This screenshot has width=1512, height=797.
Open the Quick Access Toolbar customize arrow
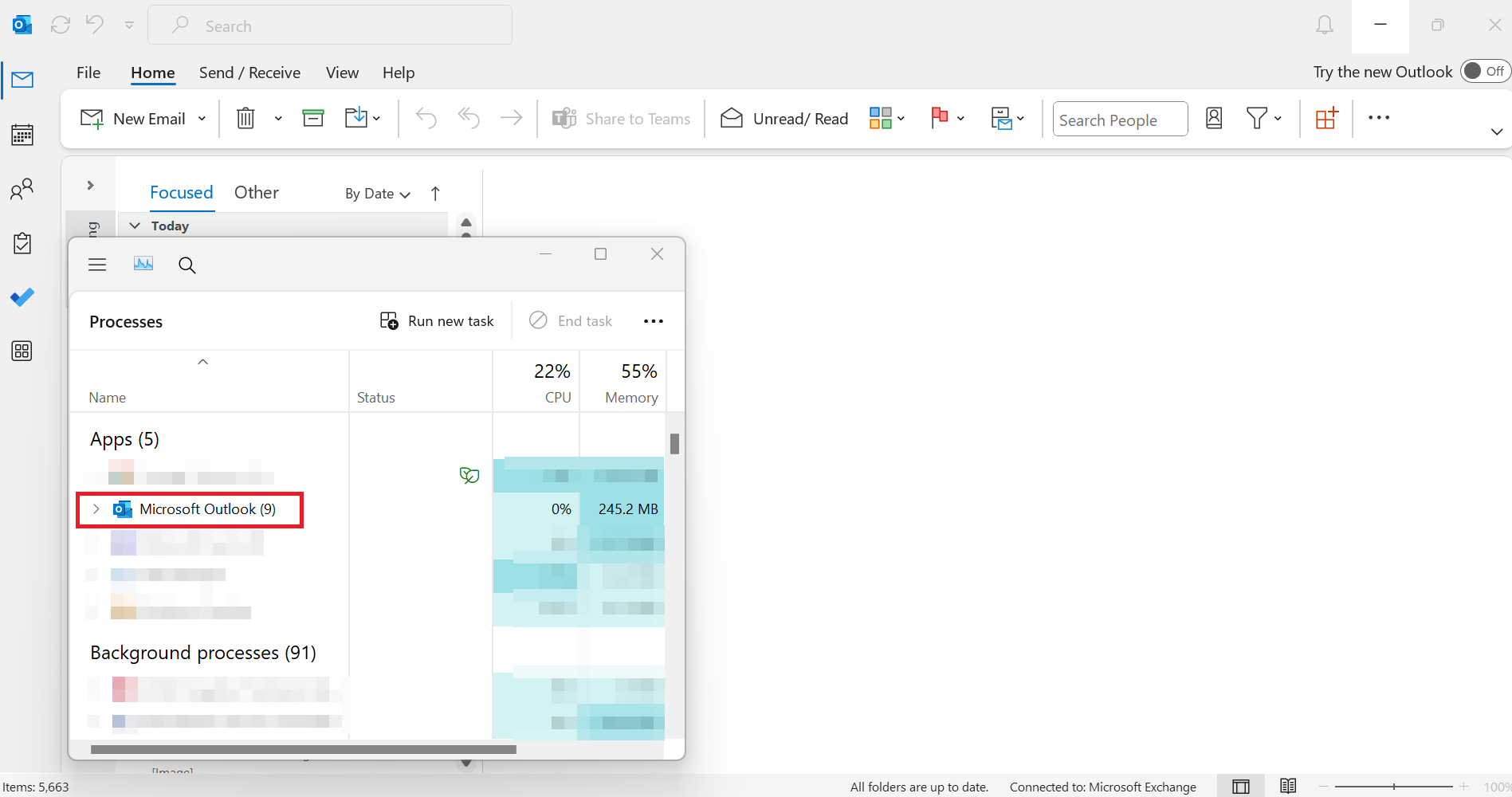(129, 26)
